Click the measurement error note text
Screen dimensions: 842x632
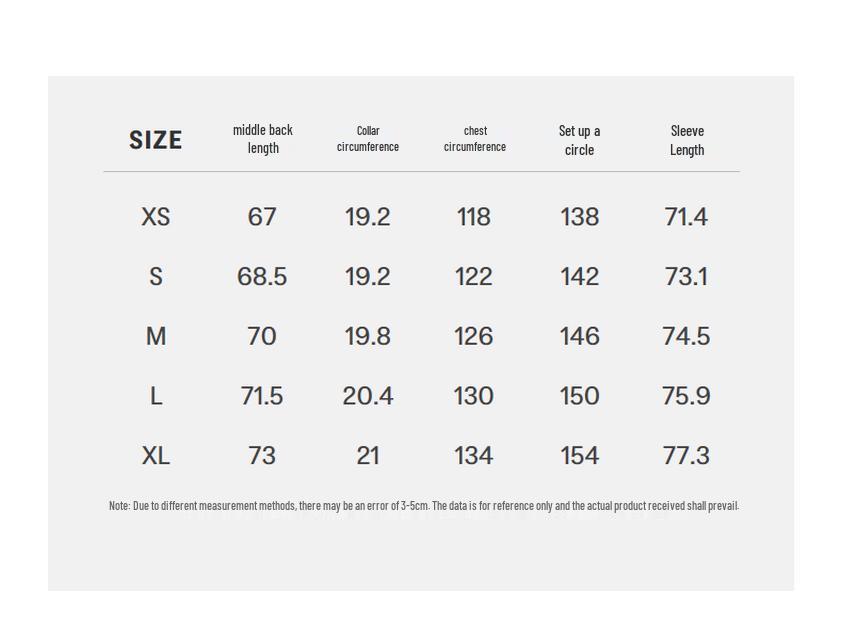tap(424, 506)
